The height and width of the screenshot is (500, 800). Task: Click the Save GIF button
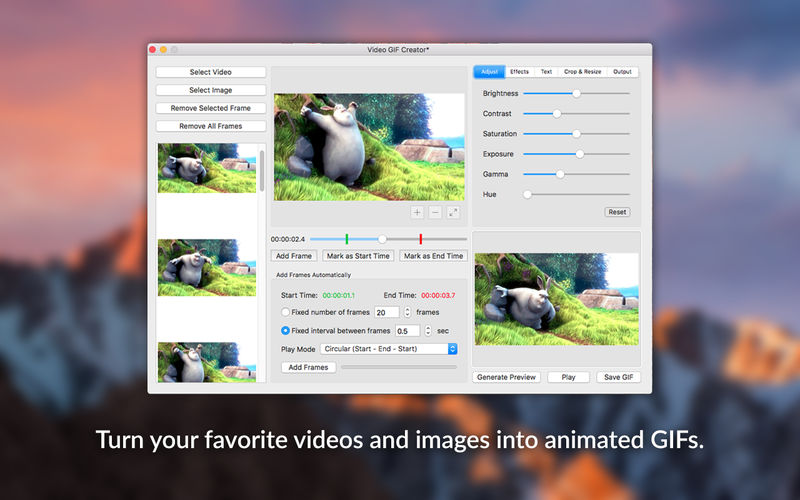click(619, 377)
